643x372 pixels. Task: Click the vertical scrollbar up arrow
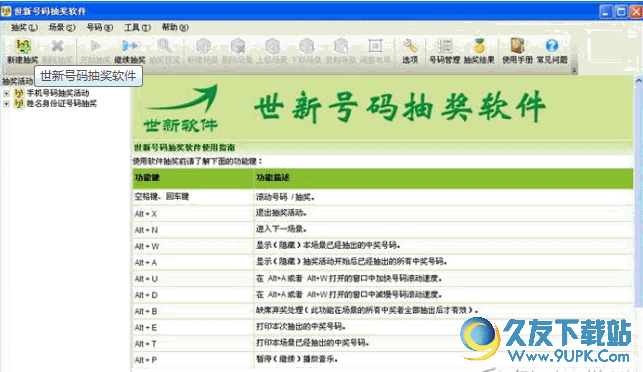pos(638,81)
